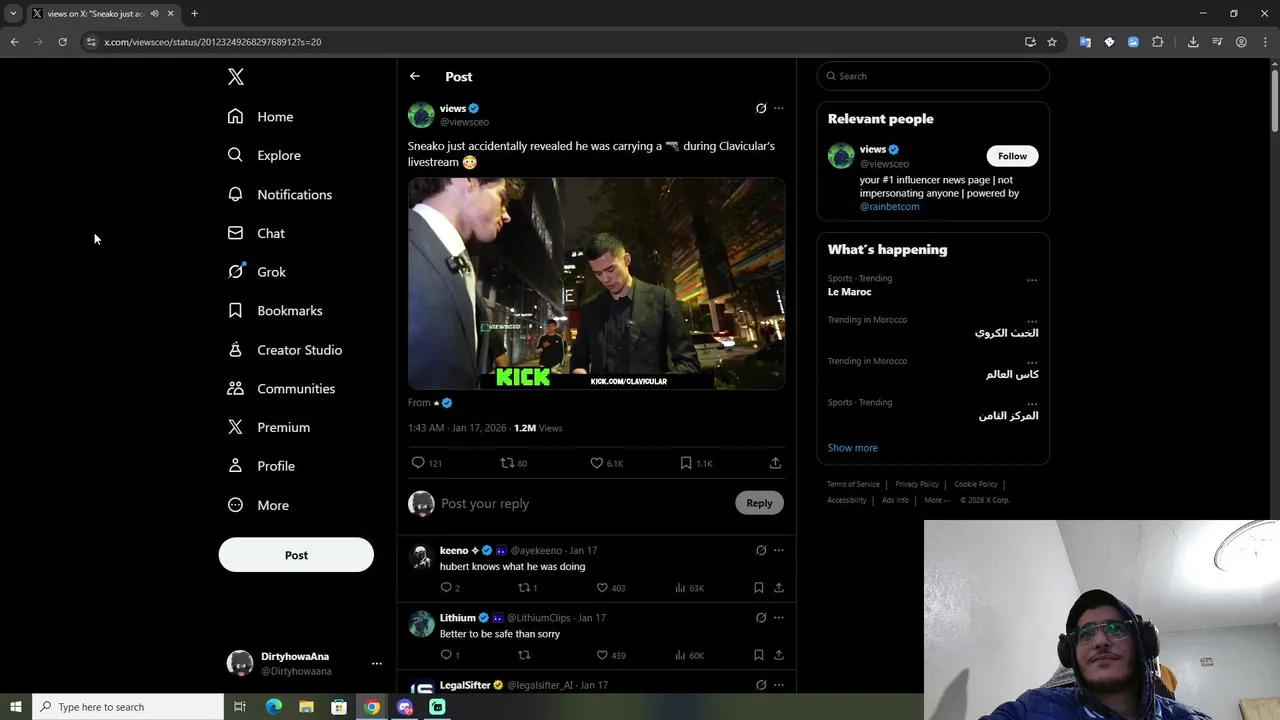Screen dimensions: 1280x720
Task: Open More options in sidebar
Action: point(258,505)
